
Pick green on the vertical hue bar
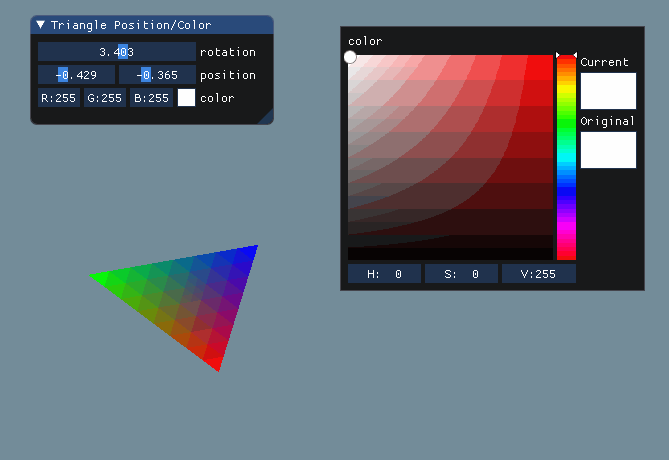point(566,124)
